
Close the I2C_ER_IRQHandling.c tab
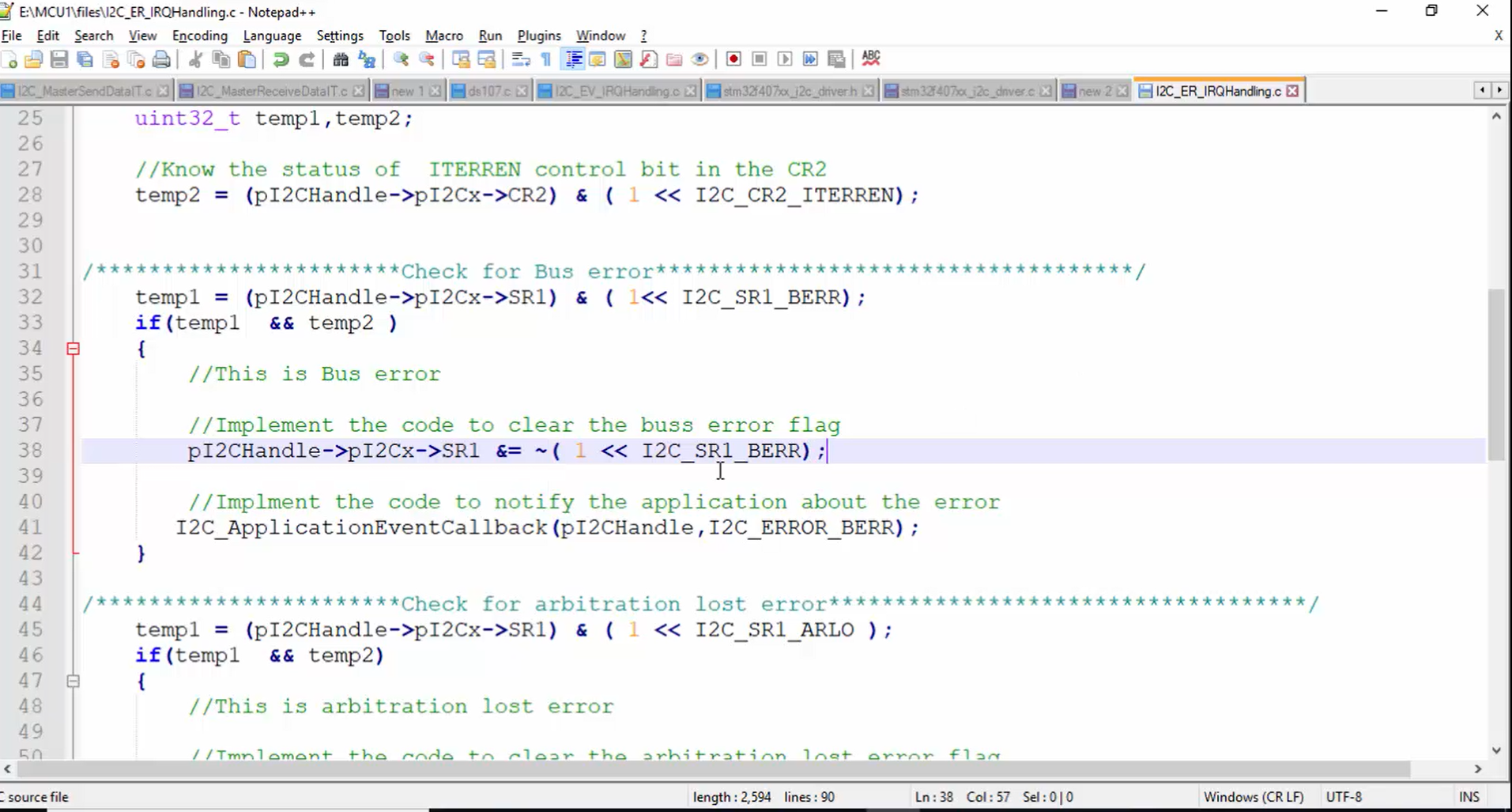(1292, 91)
